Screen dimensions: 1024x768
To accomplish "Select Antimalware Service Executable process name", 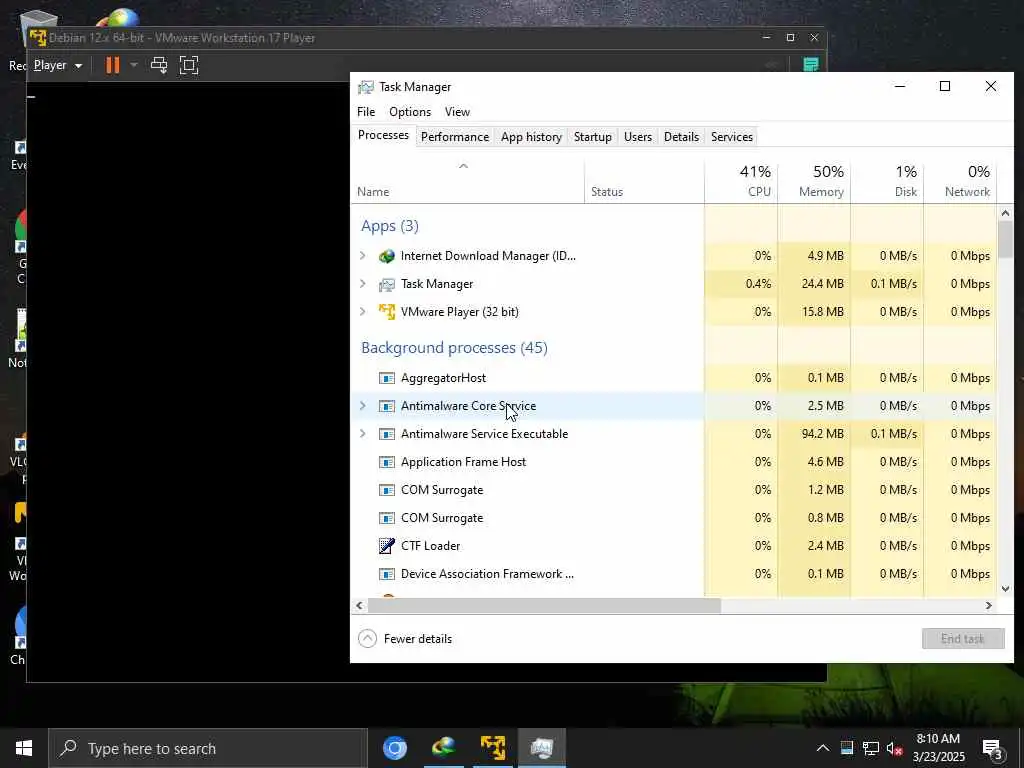I will pyautogui.click(x=484, y=434).
